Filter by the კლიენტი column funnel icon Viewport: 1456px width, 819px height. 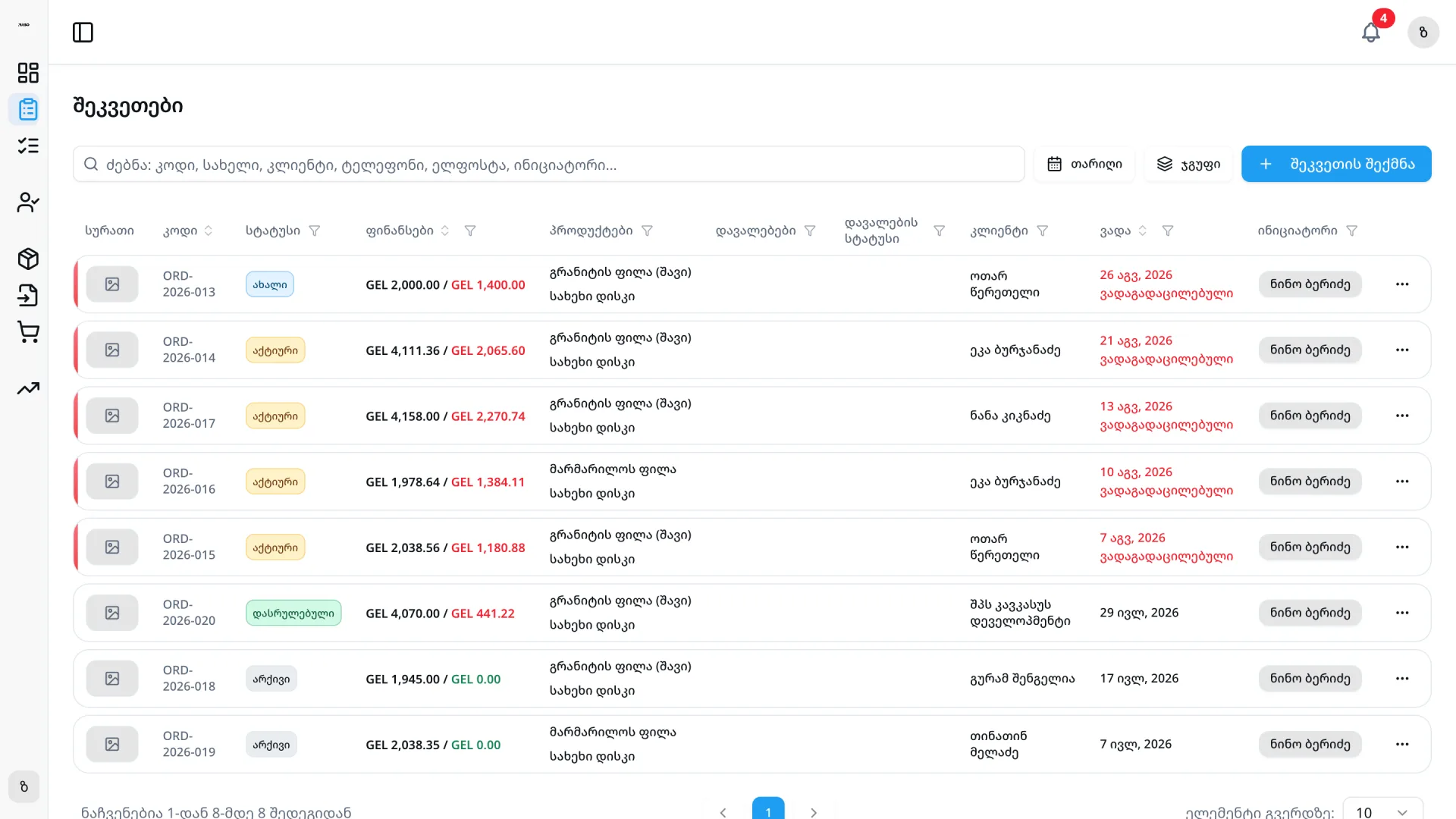point(1043,231)
